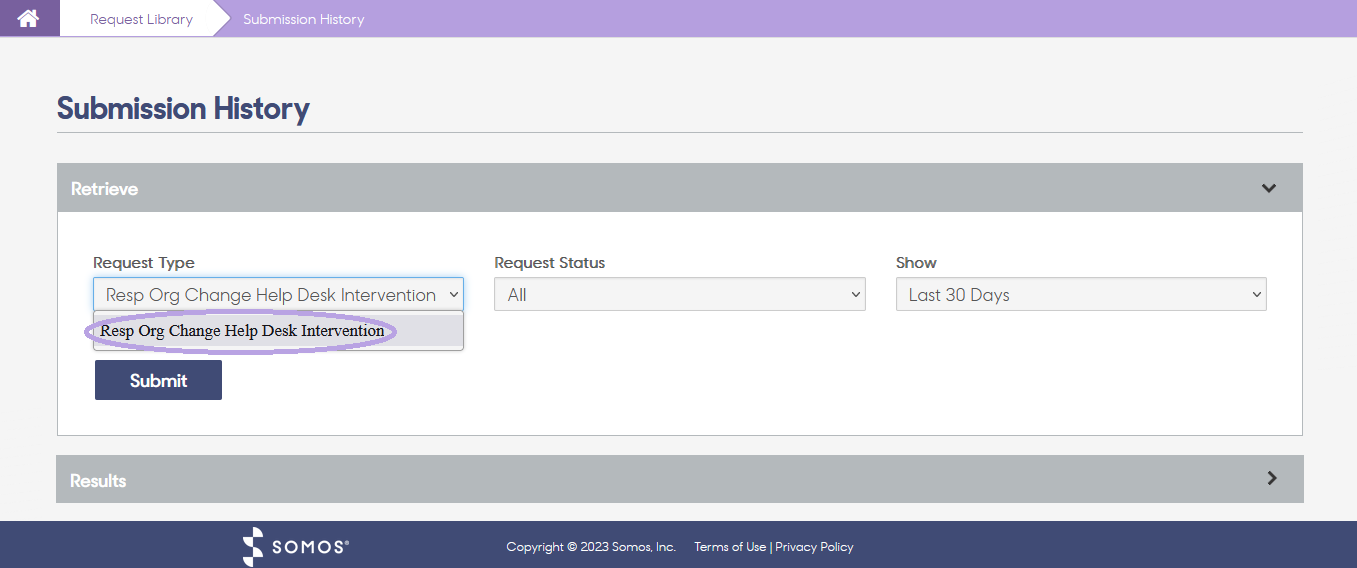
Task: Open the Request Type dropdown
Action: 278,295
